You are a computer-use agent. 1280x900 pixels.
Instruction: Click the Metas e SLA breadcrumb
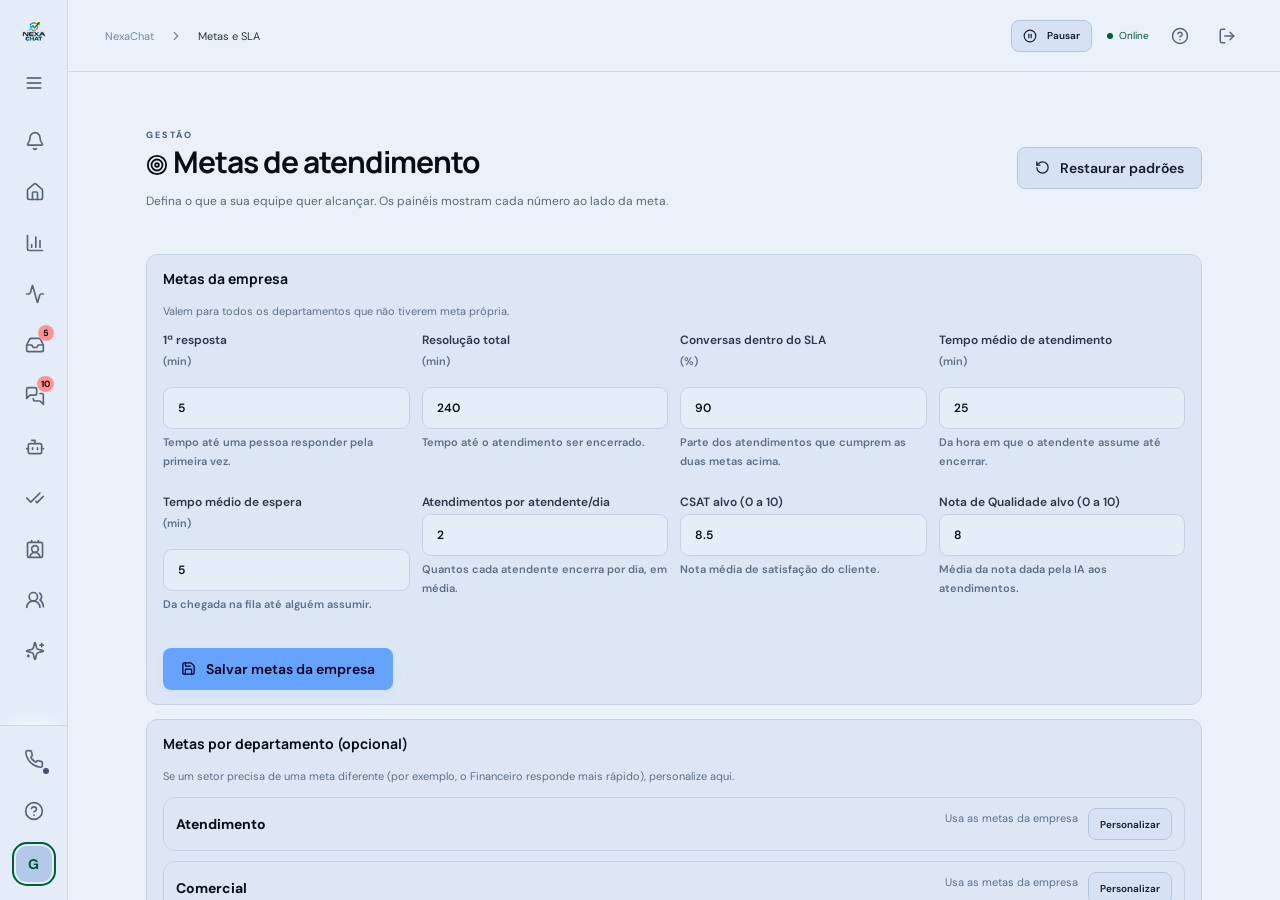click(229, 36)
